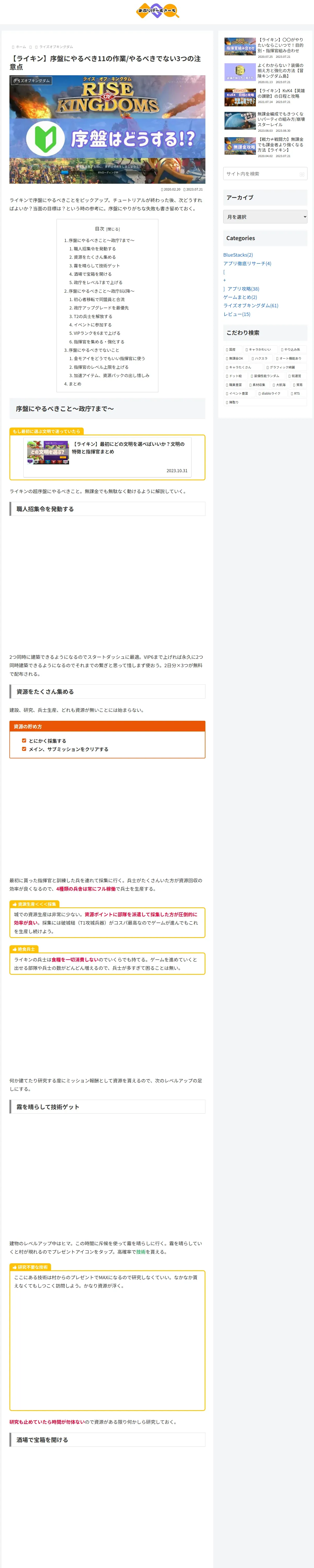Collapse the table of contents with 閉じる

tap(113, 229)
